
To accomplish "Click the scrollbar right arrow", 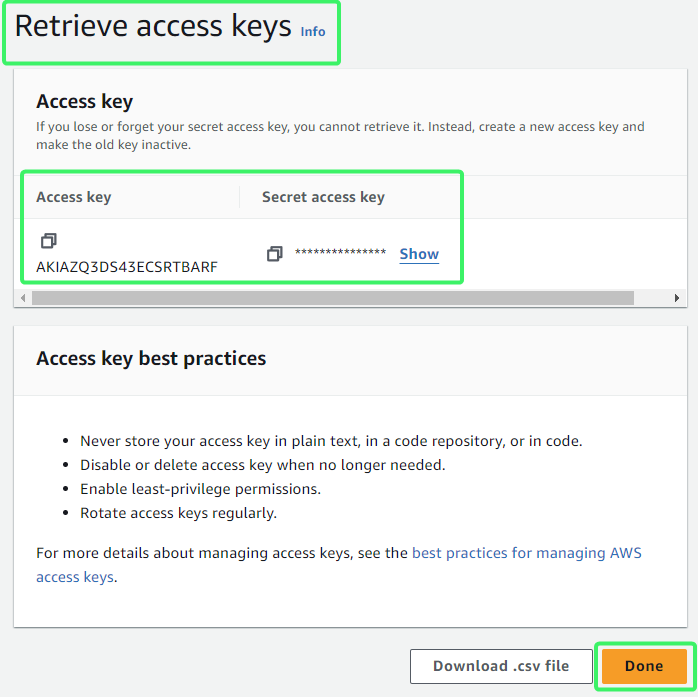I will (677, 298).
